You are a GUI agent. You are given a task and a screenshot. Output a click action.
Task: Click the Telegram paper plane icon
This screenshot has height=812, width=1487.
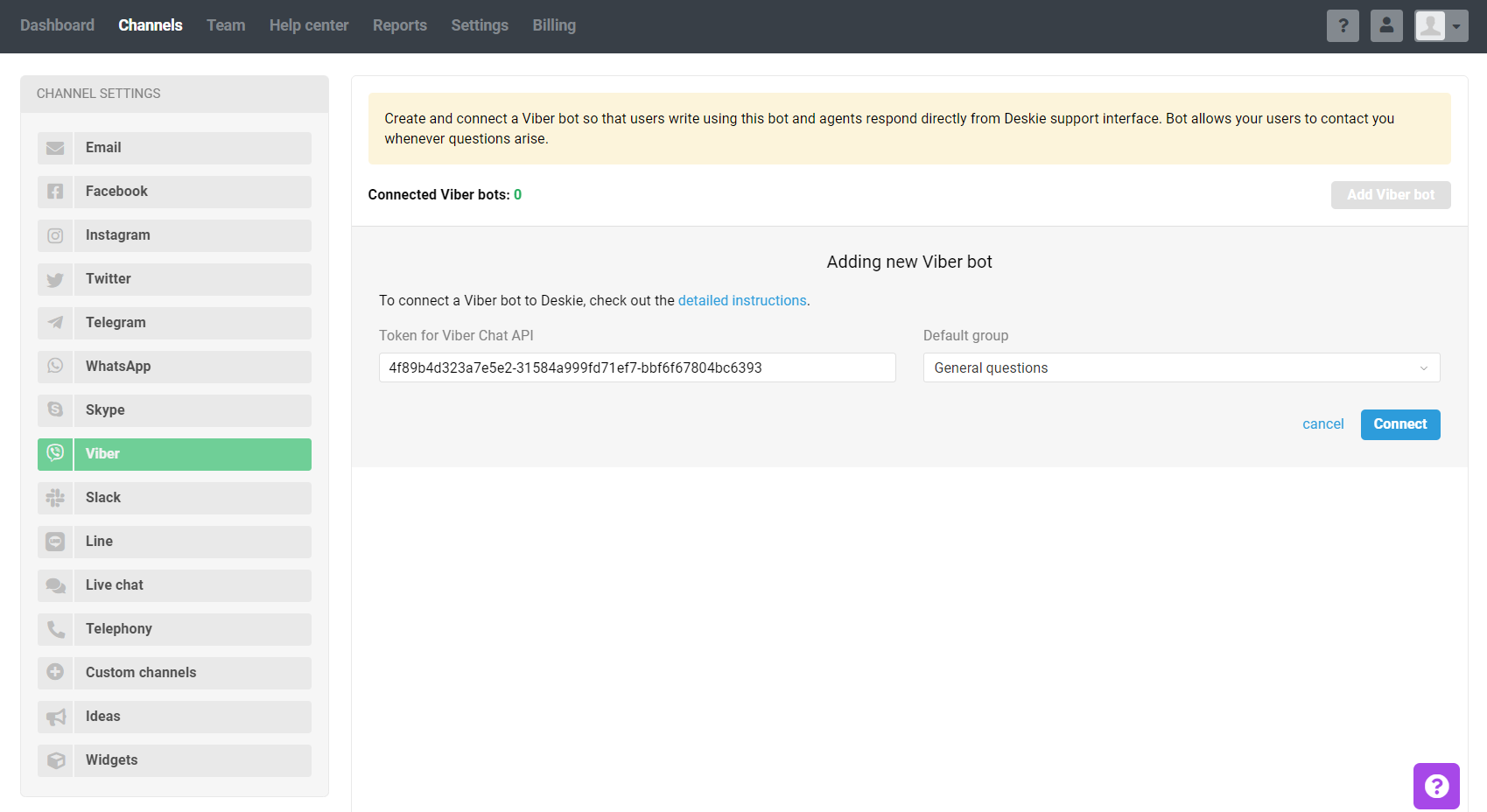click(55, 323)
